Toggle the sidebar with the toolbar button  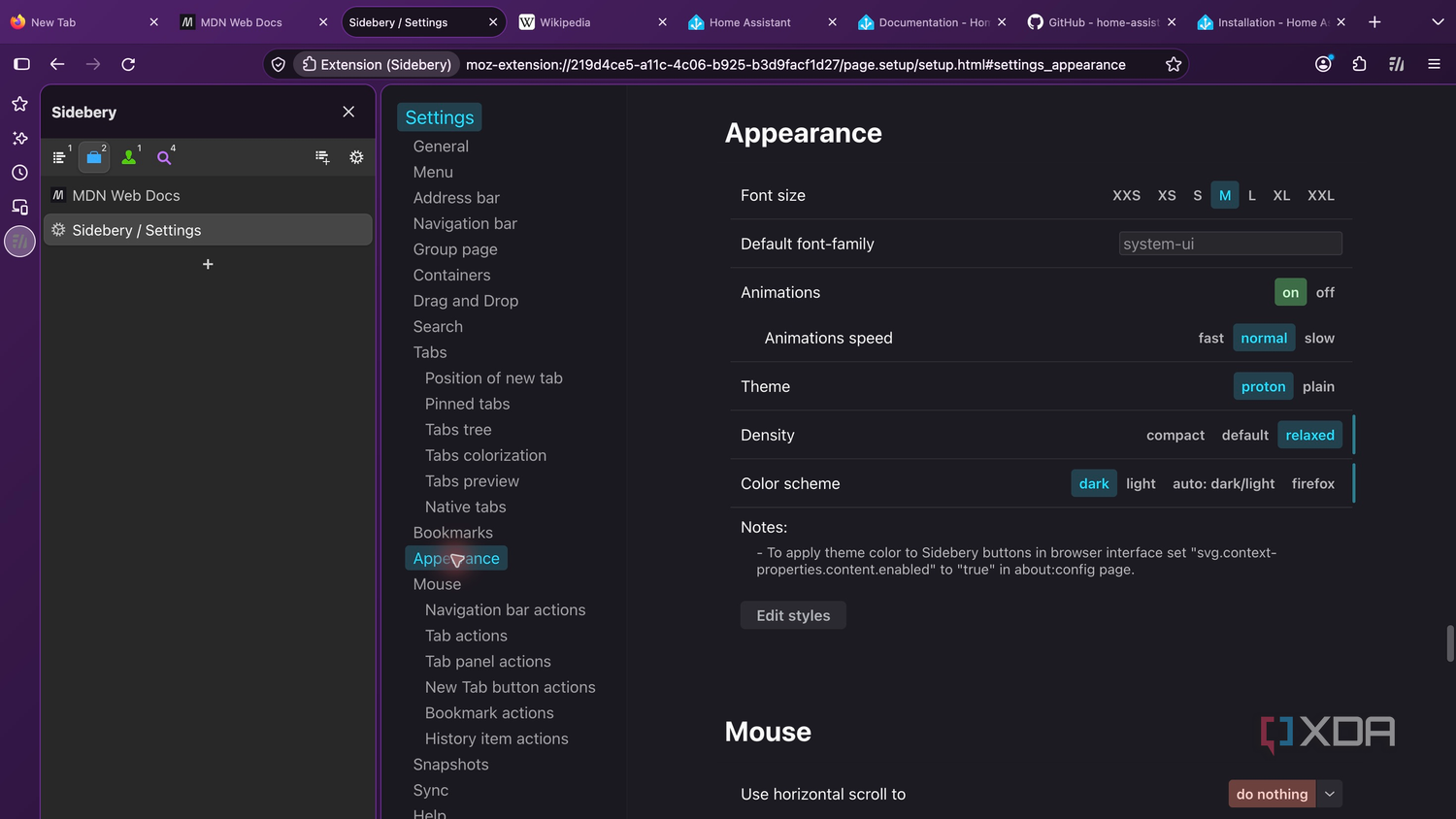click(x=21, y=64)
